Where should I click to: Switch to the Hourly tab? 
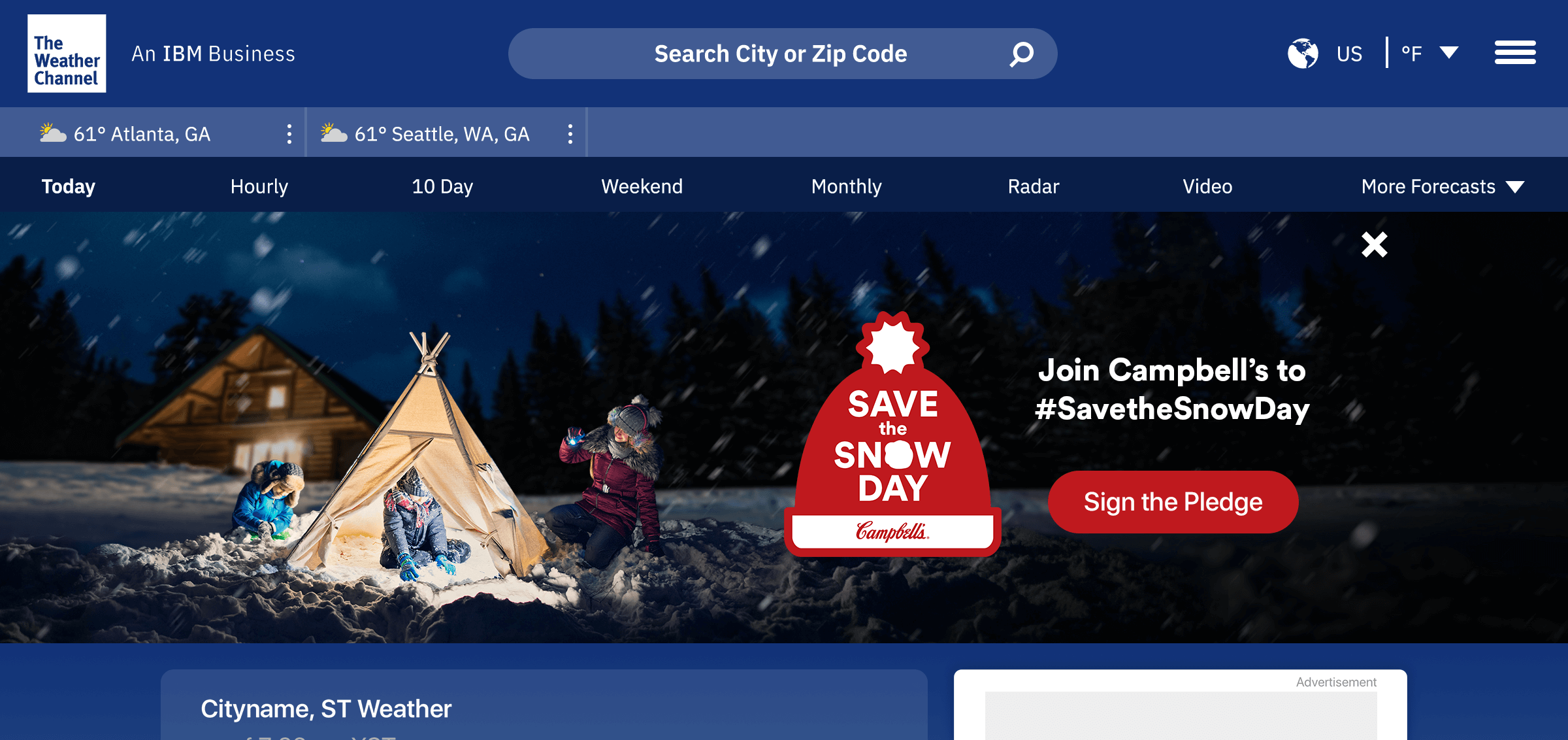259,187
